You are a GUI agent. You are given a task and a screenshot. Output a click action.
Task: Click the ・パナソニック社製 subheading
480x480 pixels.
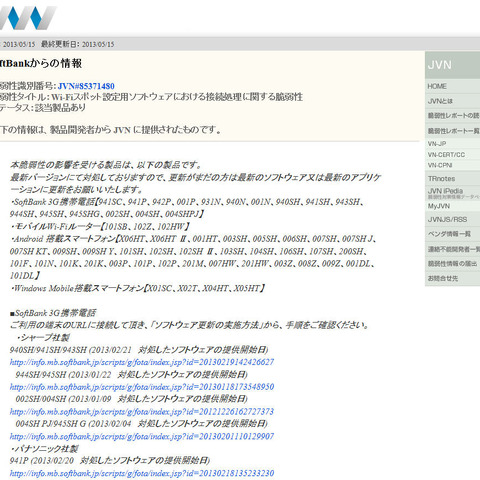(44, 449)
